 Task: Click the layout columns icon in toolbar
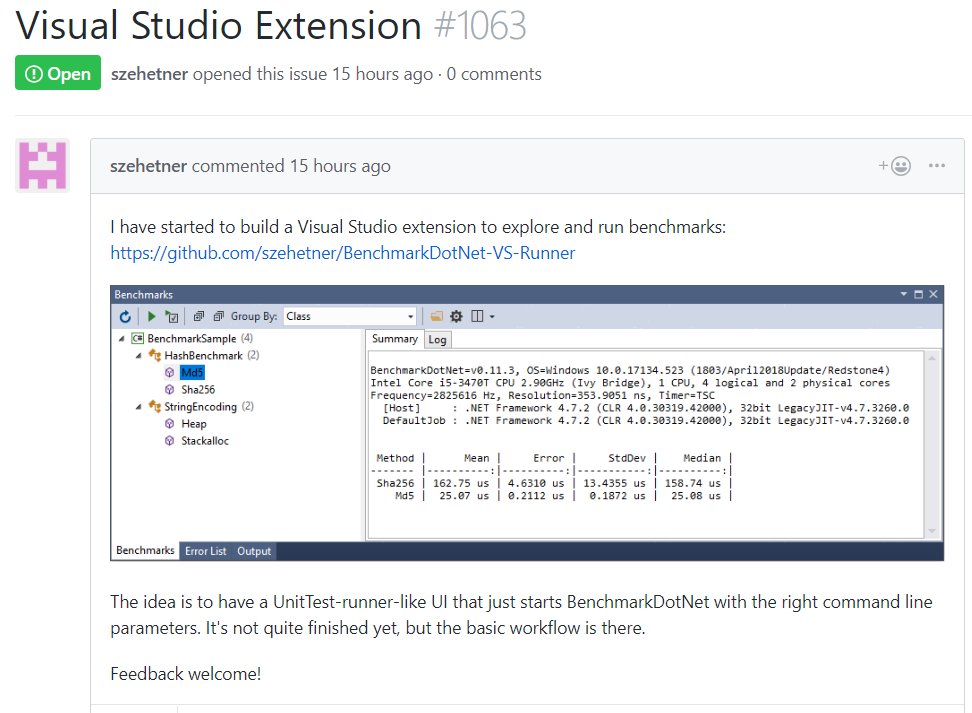[477, 316]
